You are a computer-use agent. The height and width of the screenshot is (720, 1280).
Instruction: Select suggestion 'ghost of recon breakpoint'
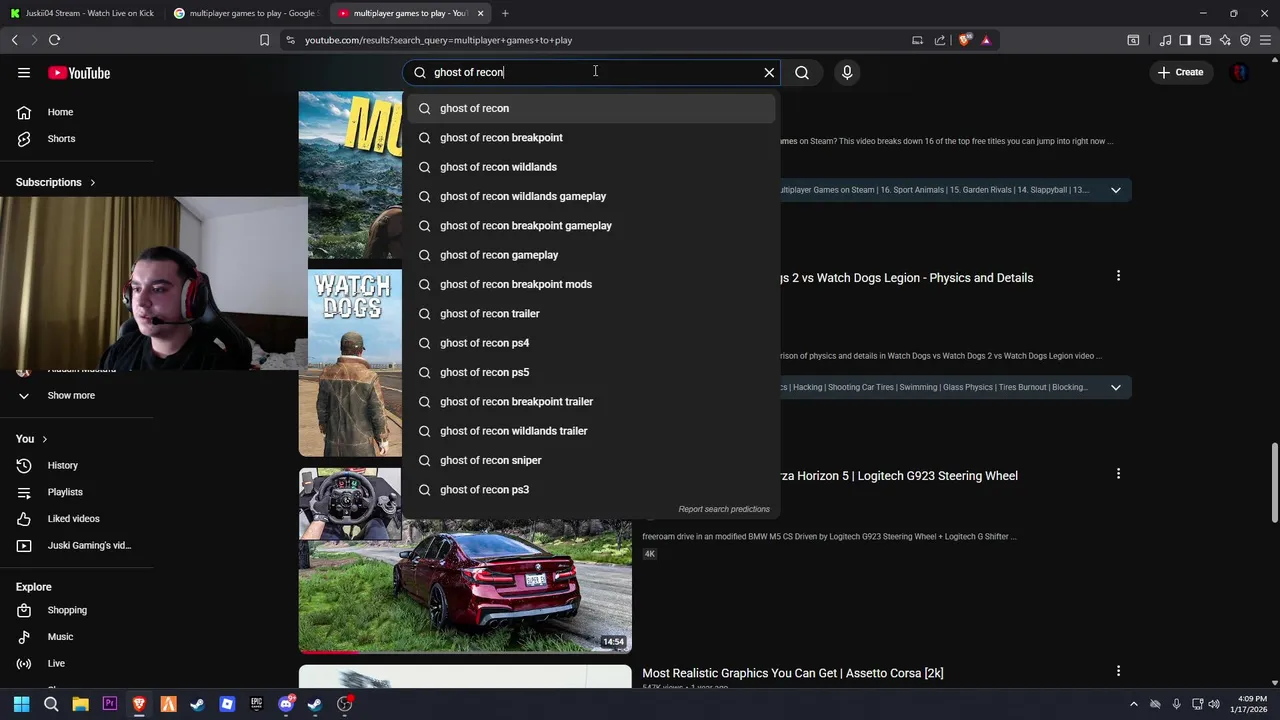(590, 138)
